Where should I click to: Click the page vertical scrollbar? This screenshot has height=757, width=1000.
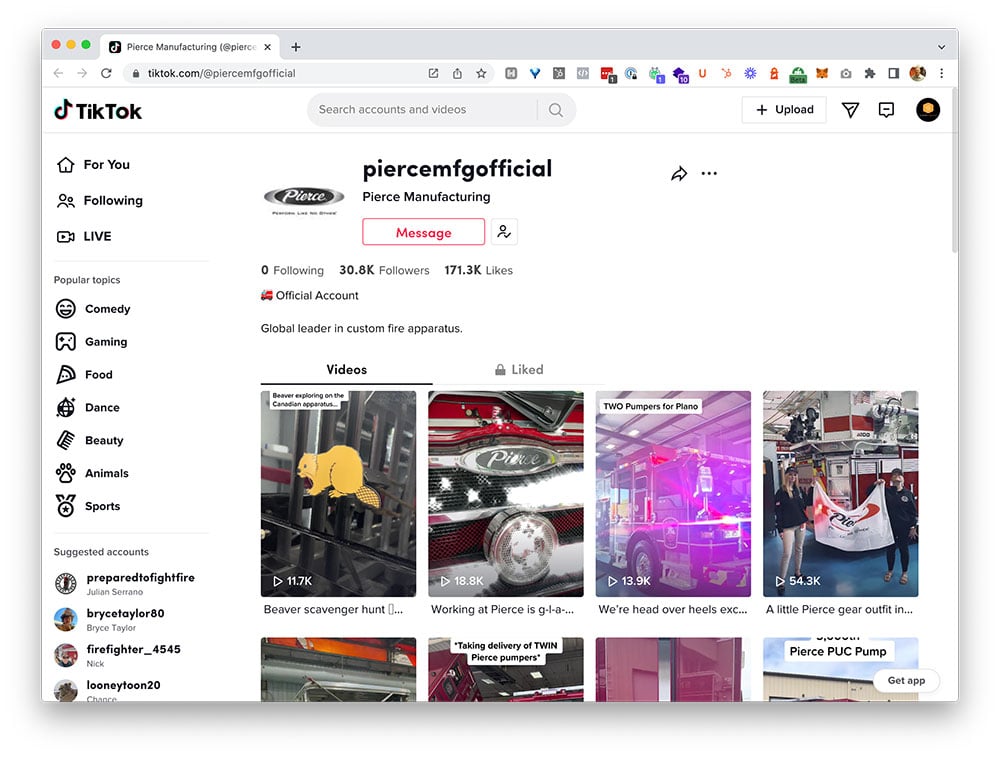954,172
